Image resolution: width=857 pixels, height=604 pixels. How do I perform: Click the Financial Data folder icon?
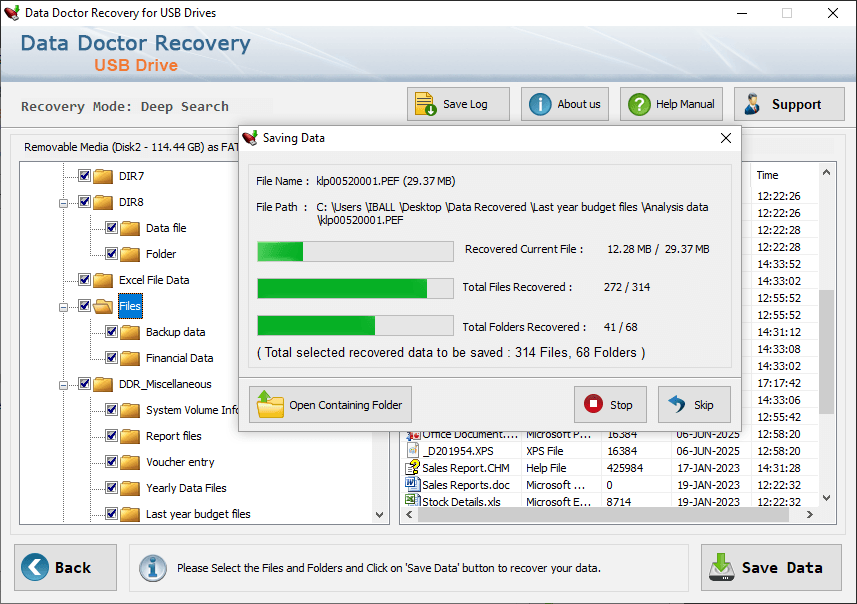click(x=130, y=358)
